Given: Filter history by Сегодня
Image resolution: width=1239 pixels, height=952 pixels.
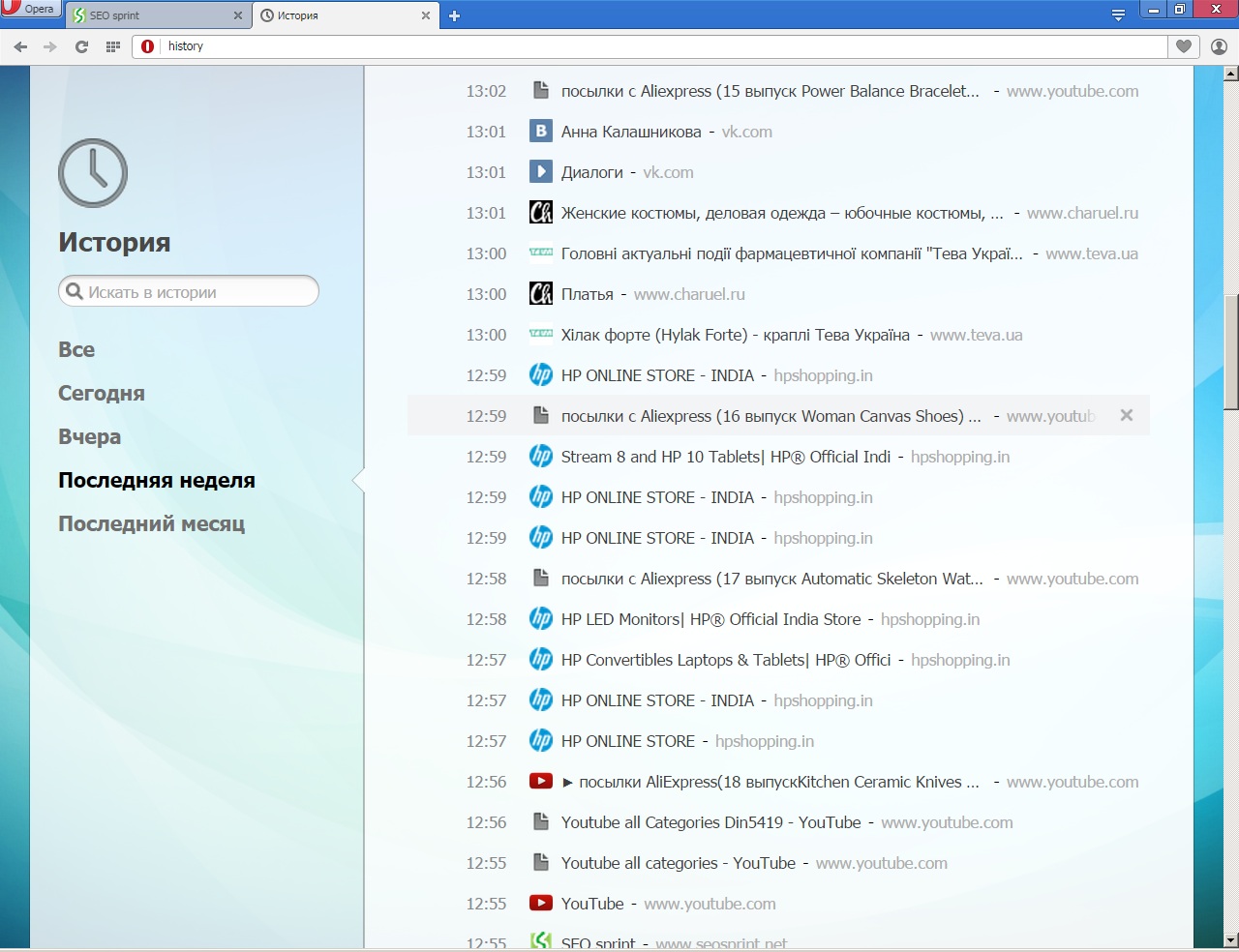Looking at the screenshot, I should tap(102, 393).
